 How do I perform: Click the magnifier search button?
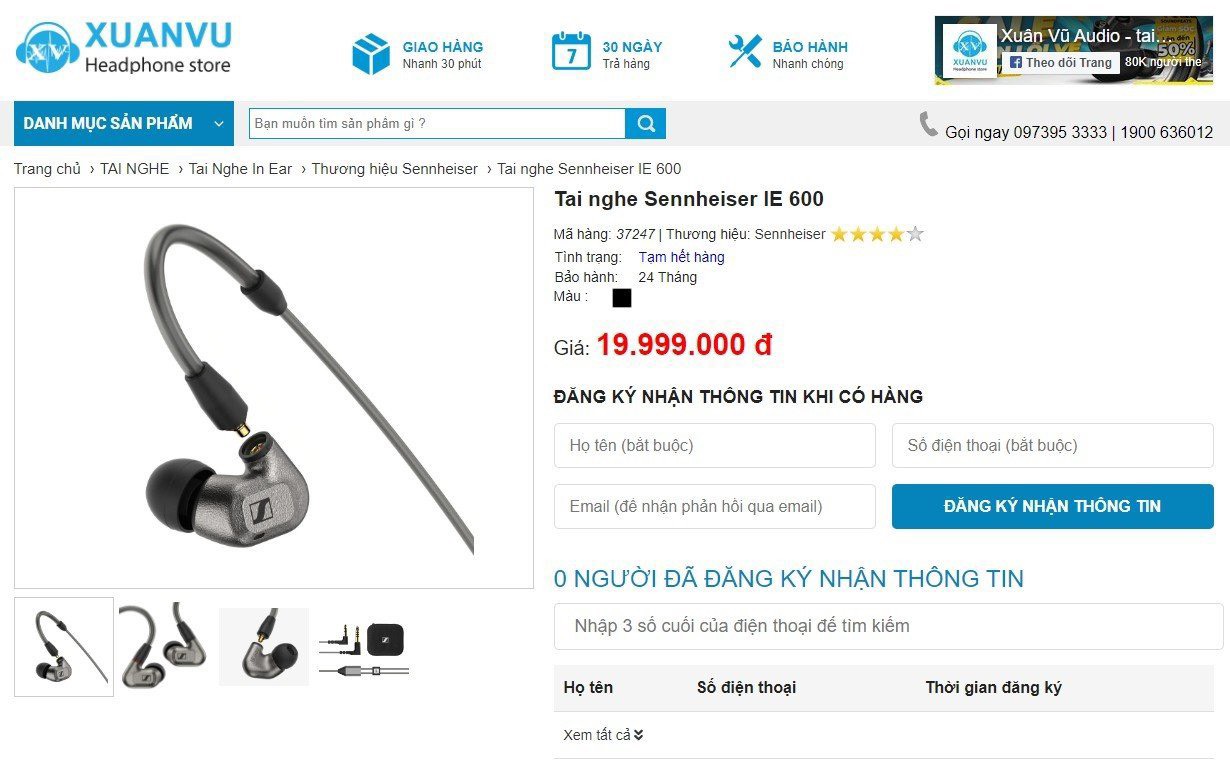pyautogui.click(x=646, y=124)
